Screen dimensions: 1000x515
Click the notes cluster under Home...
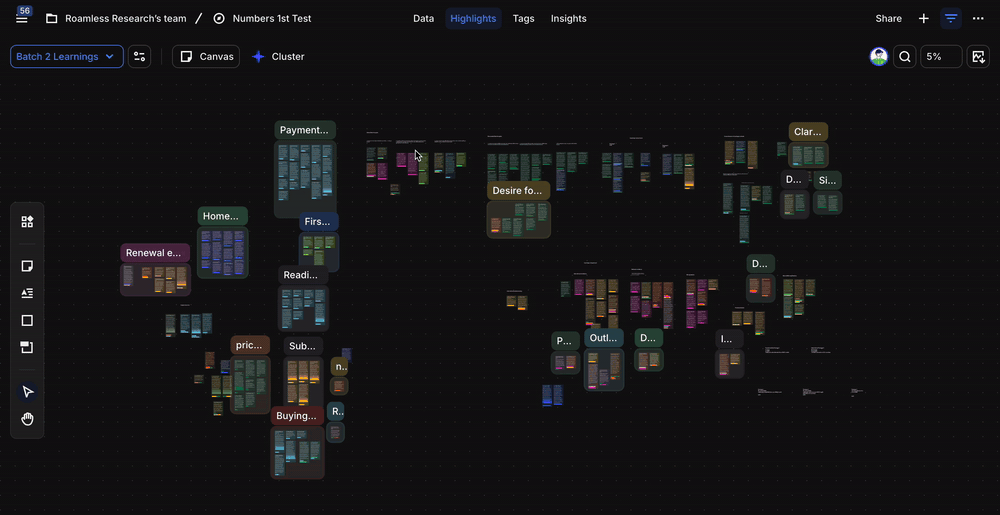click(x=223, y=252)
